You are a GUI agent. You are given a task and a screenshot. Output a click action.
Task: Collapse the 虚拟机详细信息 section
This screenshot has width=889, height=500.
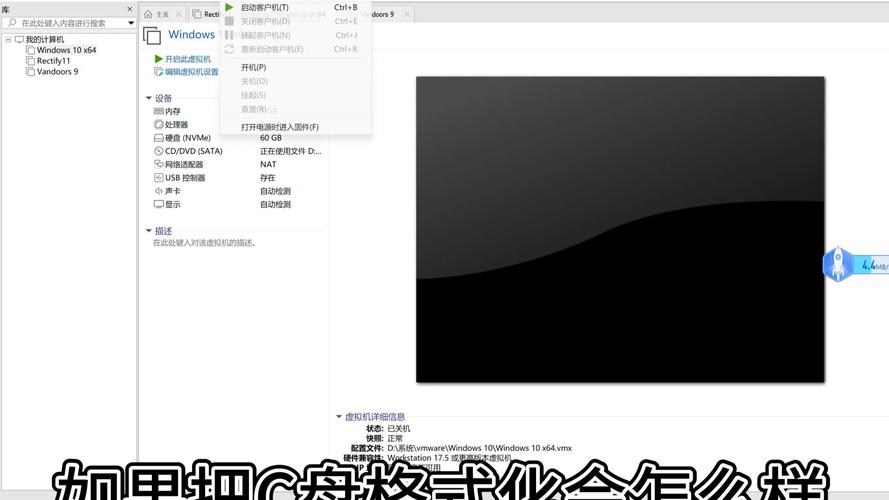coord(339,416)
